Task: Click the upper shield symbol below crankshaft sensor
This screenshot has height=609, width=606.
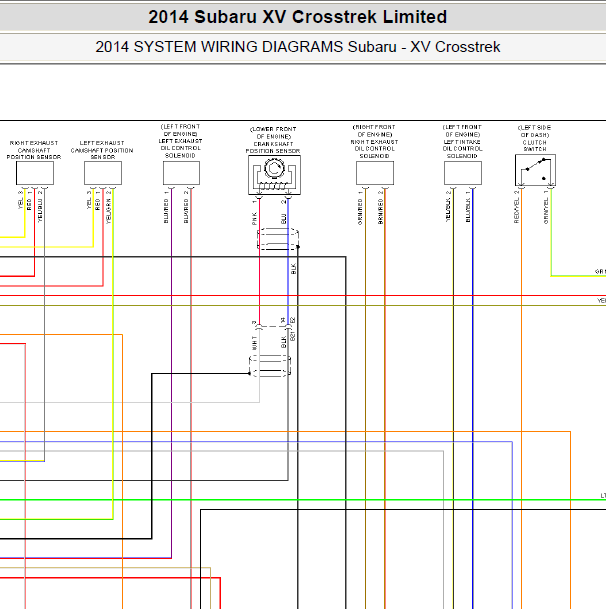Action: pos(278,239)
